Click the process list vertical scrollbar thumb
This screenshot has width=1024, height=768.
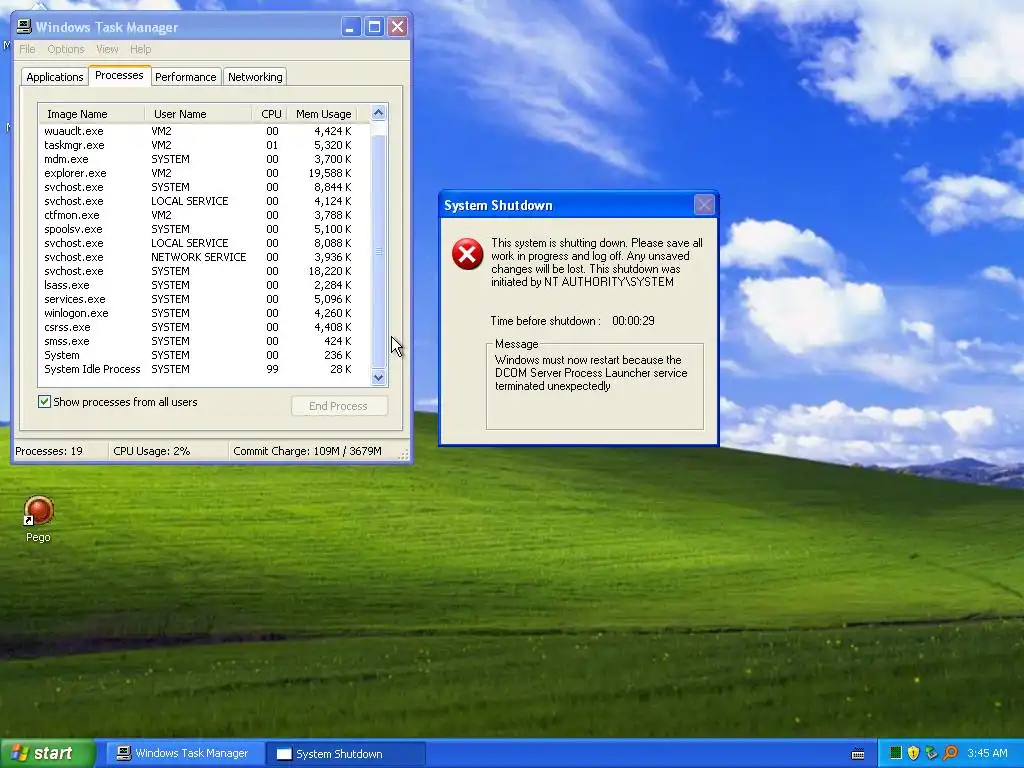pyautogui.click(x=379, y=251)
